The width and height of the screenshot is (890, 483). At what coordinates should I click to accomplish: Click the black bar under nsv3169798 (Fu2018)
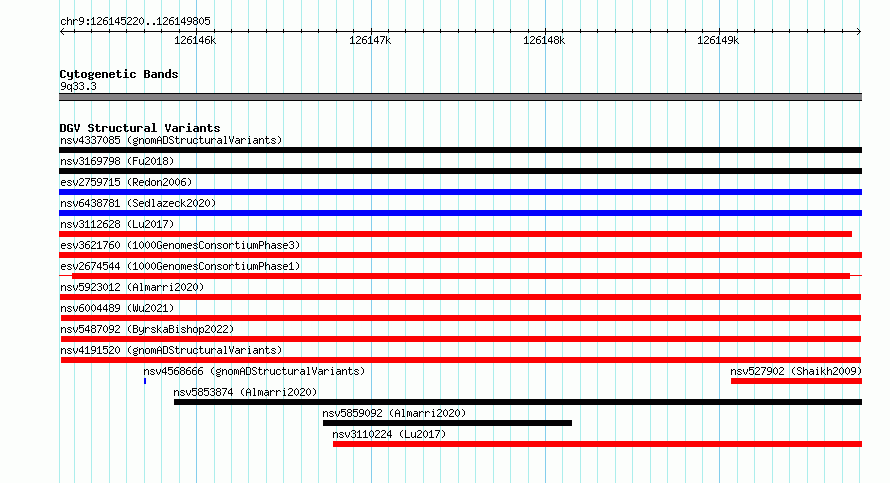[x=460, y=171]
